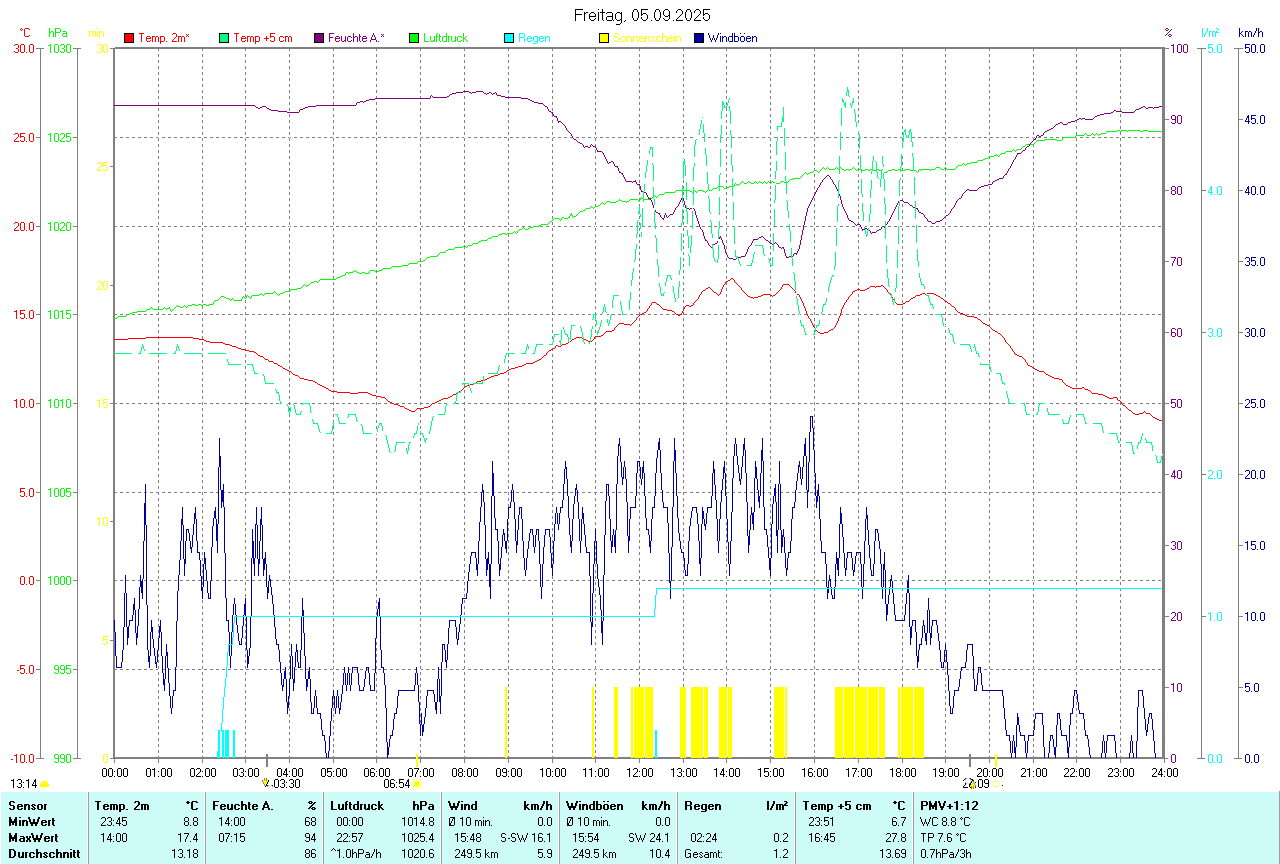Click the hPa axis unit label

(57, 33)
